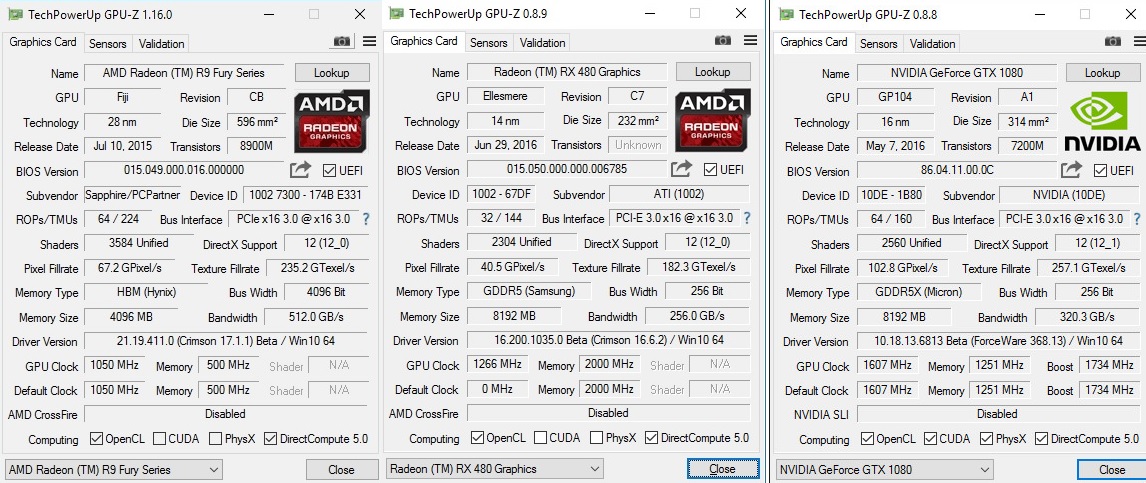This screenshot has width=1146, height=483.
Task: Click AMD Radeon logo in GPU-Z 1.16.0 window
Action: 333,121
